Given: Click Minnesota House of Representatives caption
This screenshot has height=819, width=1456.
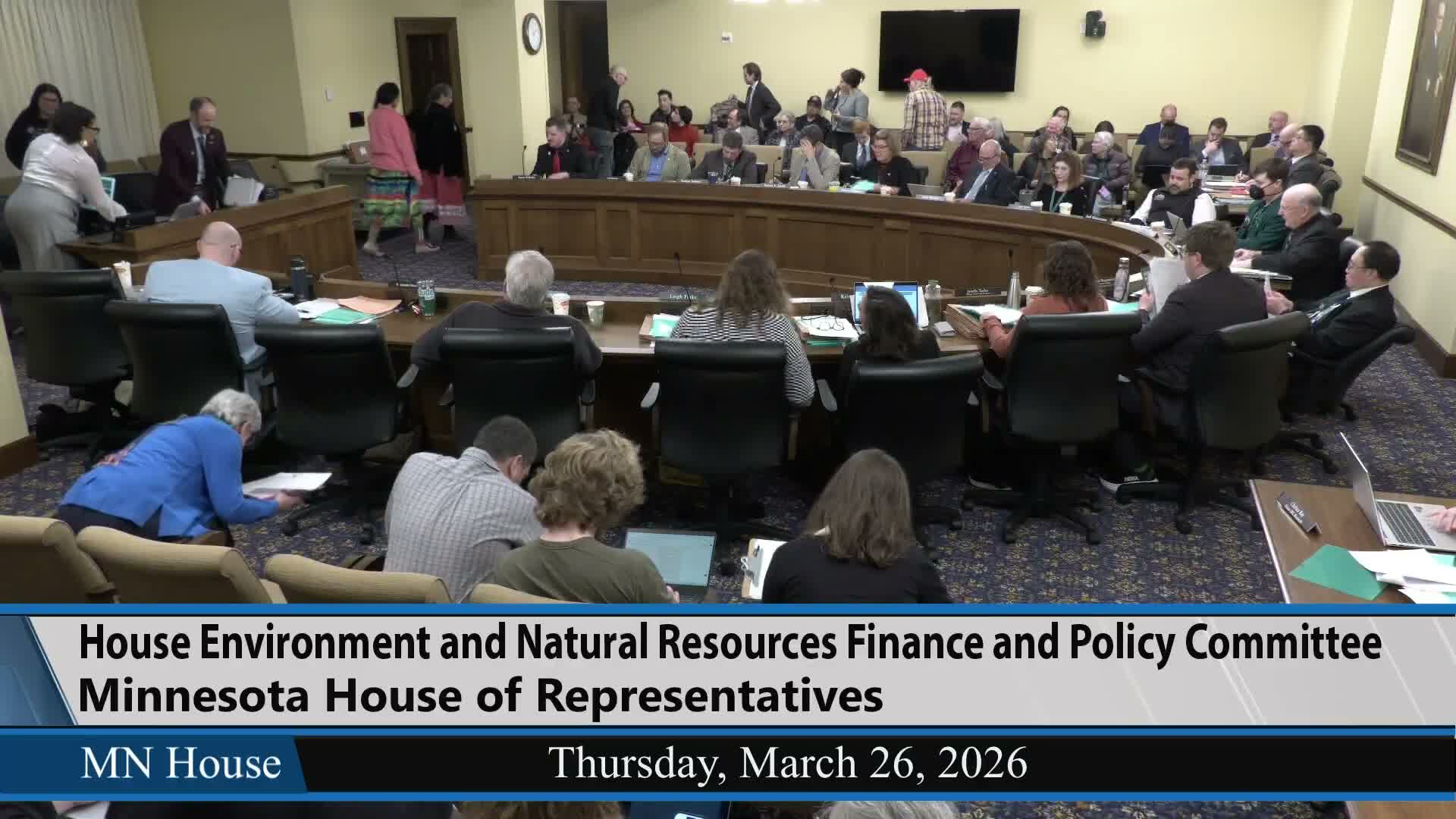Looking at the screenshot, I should click(481, 695).
